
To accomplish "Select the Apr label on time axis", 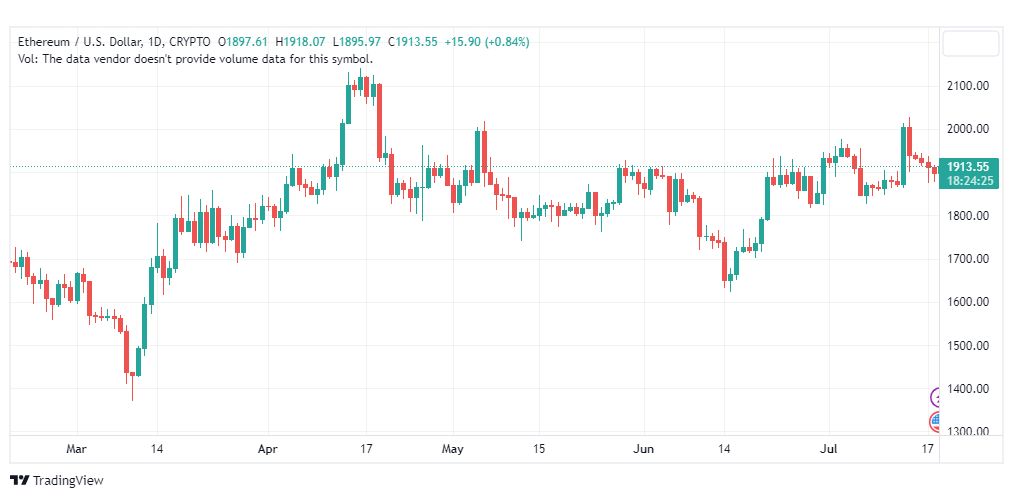I will [267, 449].
